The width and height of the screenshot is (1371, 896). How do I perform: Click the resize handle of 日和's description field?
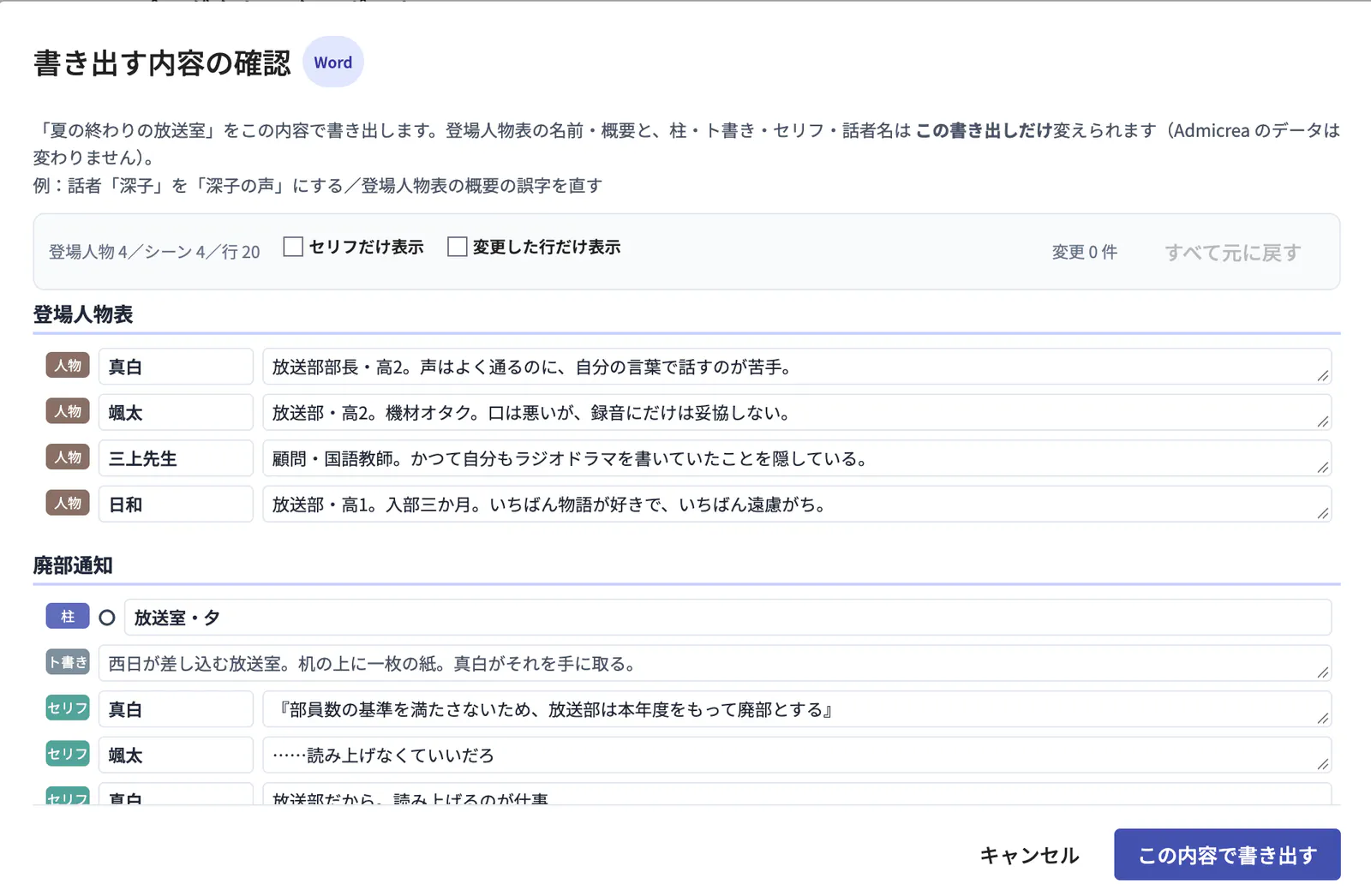pyautogui.click(x=1323, y=513)
